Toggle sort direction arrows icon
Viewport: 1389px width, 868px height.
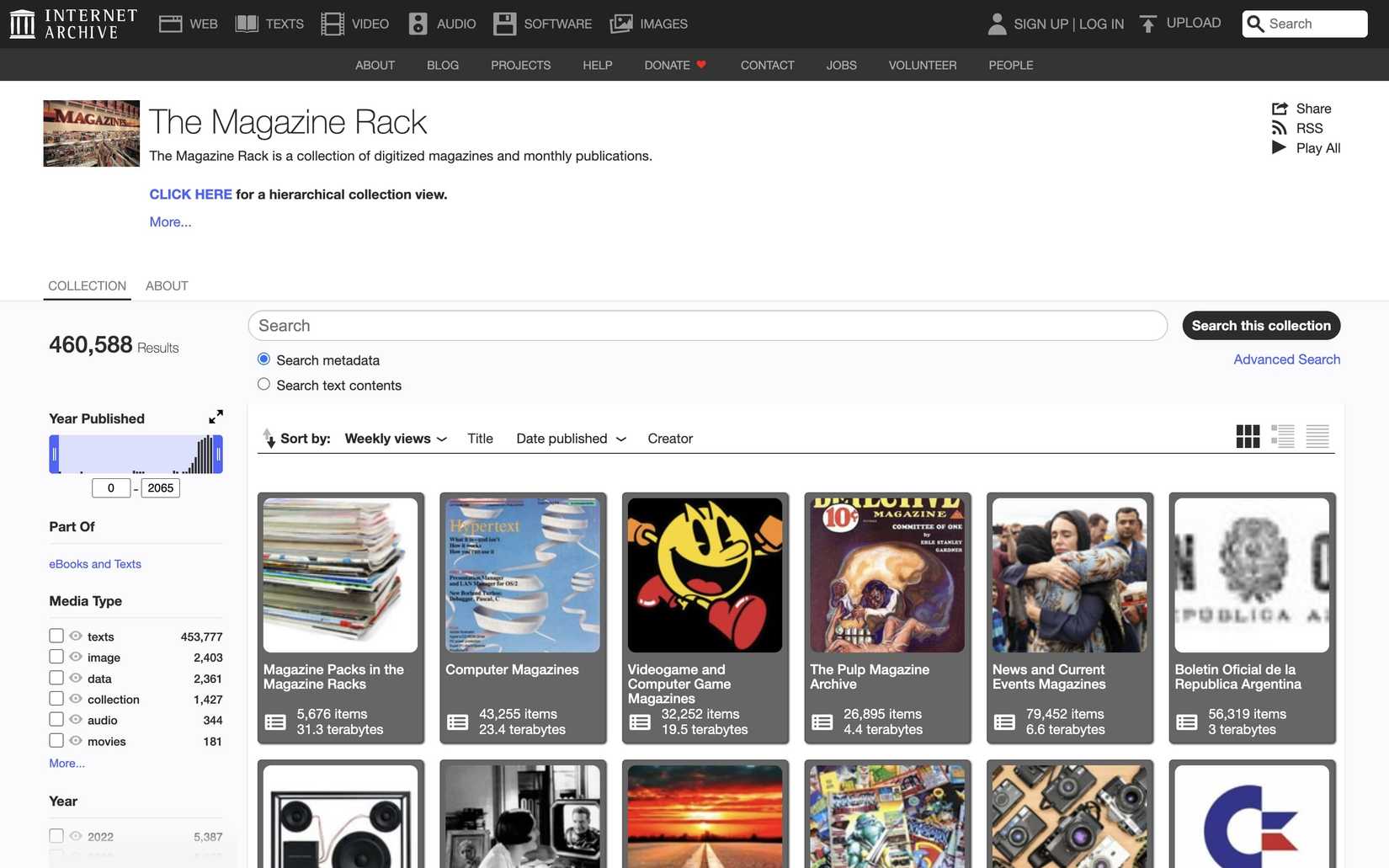coord(269,438)
